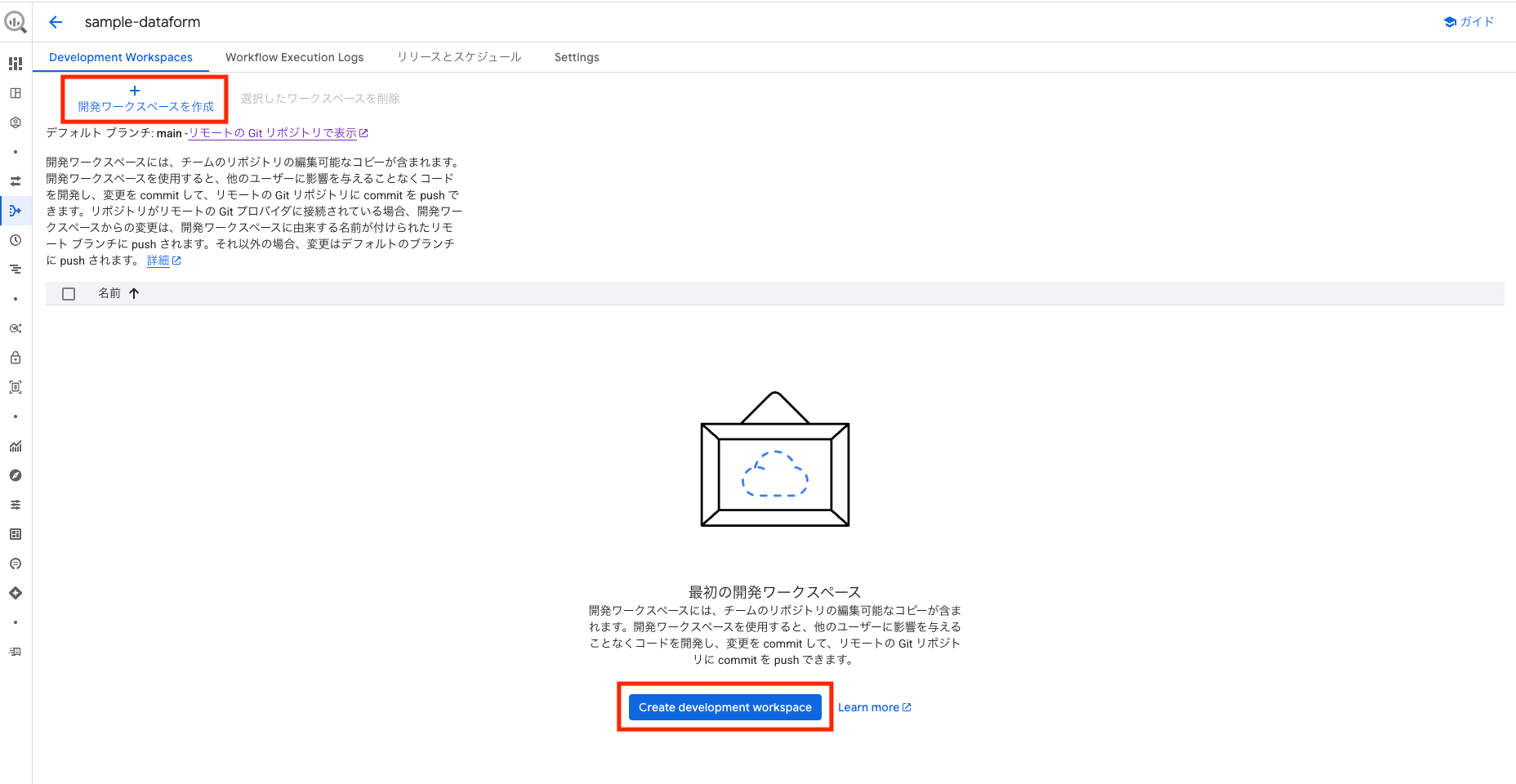Toggle the select-all workspaces checkbox
Image resolution: width=1516 pixels, height=784 pixels.
pos(69,293)
